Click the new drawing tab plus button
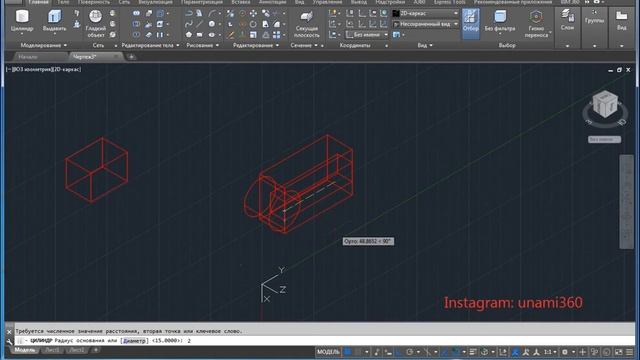This screenshot has width=640, height=360. [131, 57]
